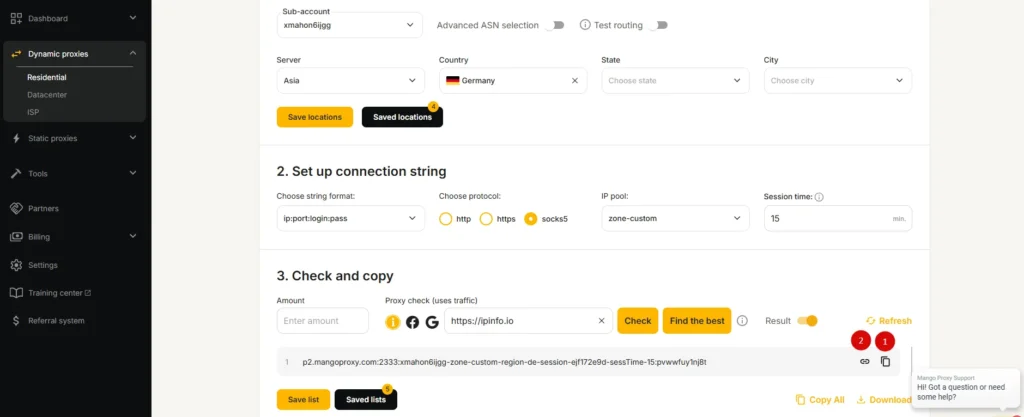Click the Session time info icon
The image size is (1024, 417).
click(819, 196)
